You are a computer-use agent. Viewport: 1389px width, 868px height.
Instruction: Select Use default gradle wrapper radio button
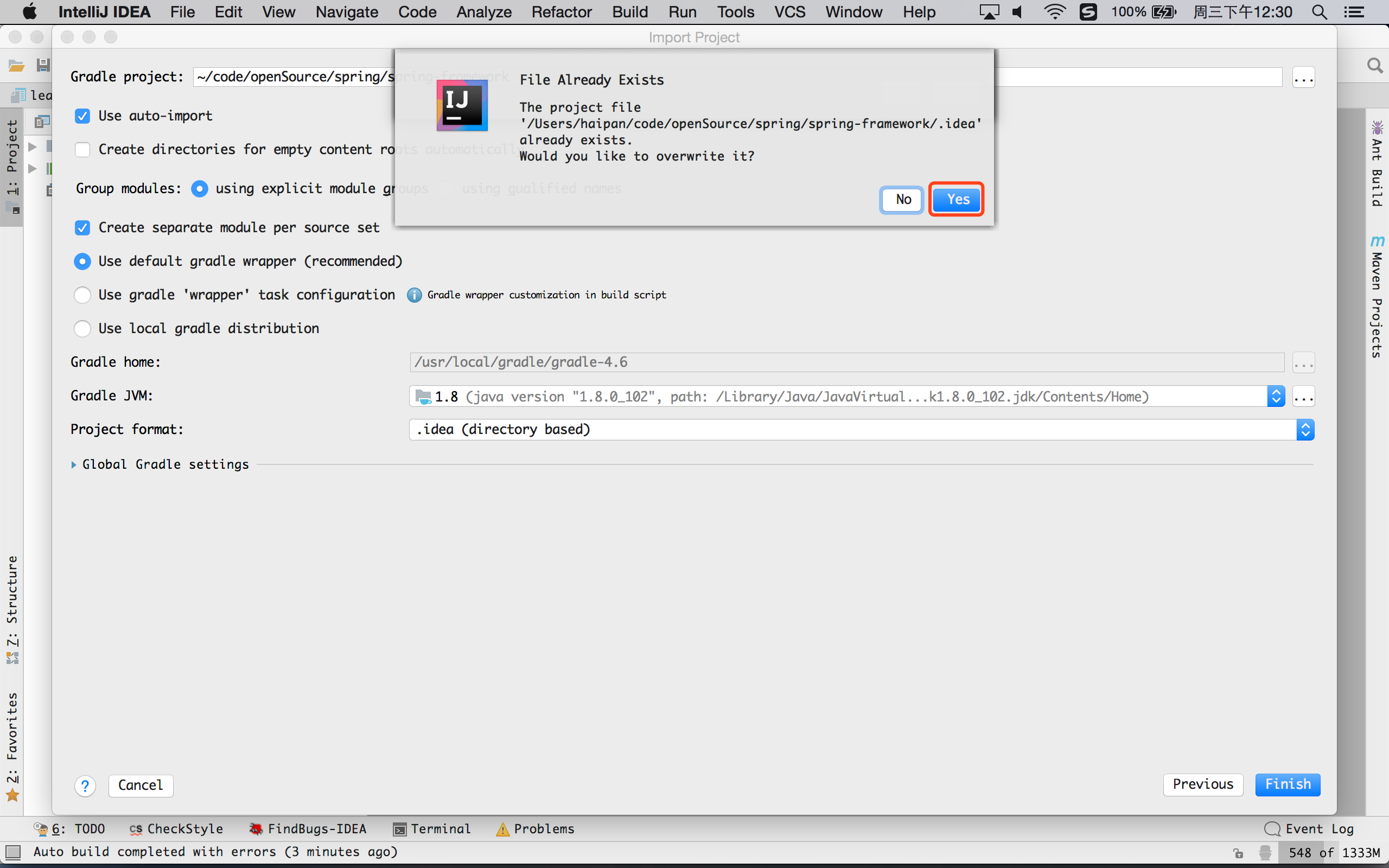click(83, 261)
